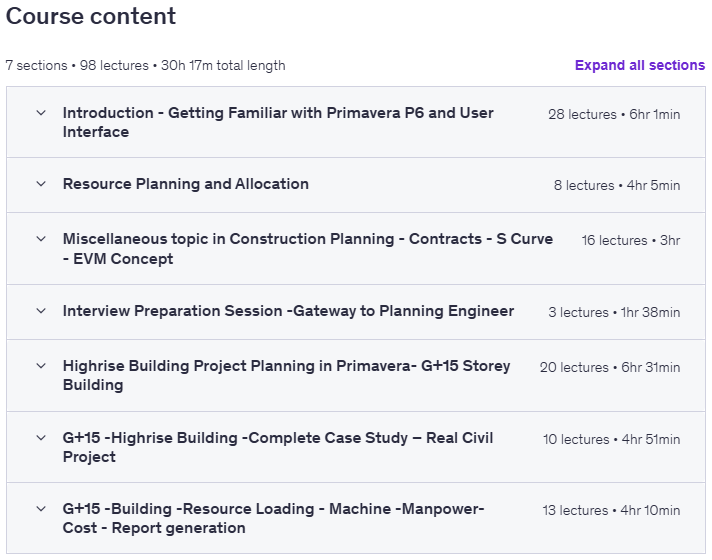Expand chevron for Interview Preparation Session

coord(41,311)
